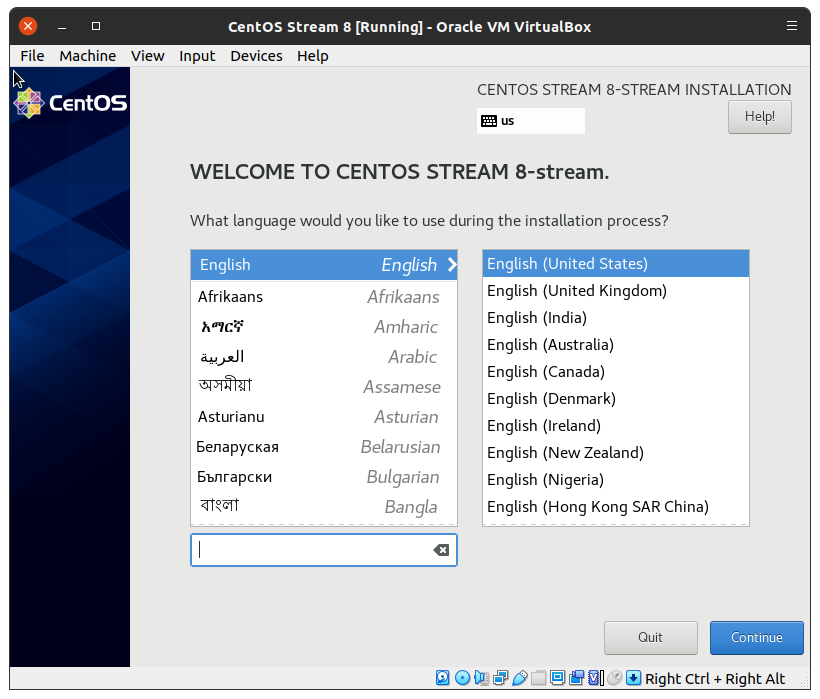Click the network adapter status icon
This screenshot has height=699, width=820.
(500, 678)
